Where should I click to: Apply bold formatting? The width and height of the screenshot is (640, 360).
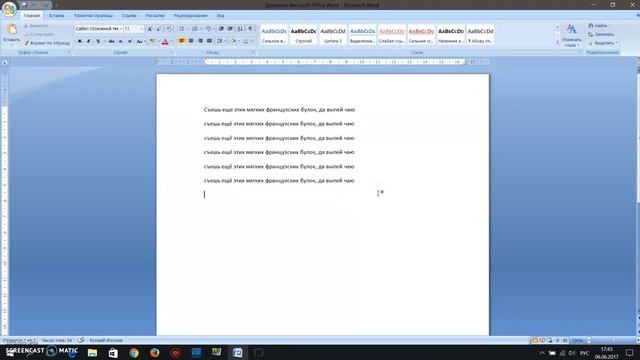pyautogui.click(x=79, y=41)
